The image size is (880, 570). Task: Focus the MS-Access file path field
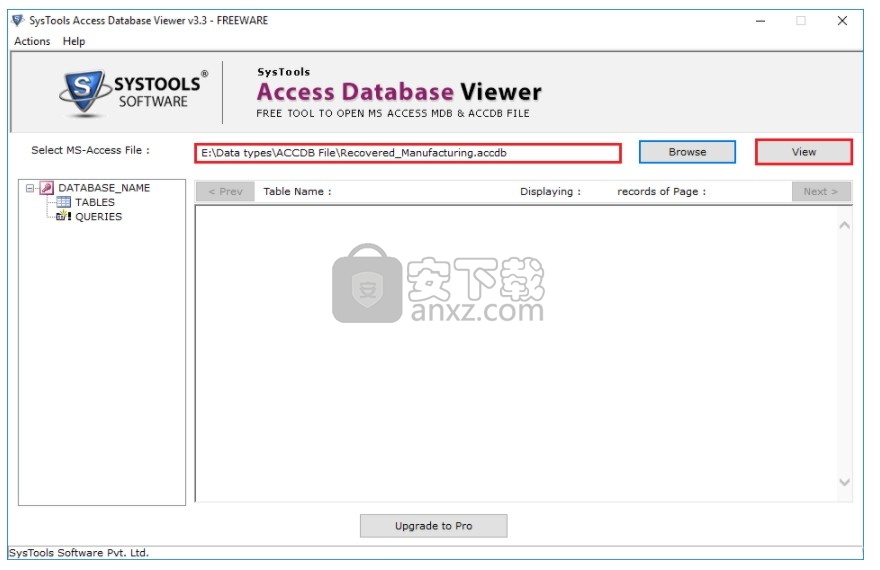(x=407, y=153)
